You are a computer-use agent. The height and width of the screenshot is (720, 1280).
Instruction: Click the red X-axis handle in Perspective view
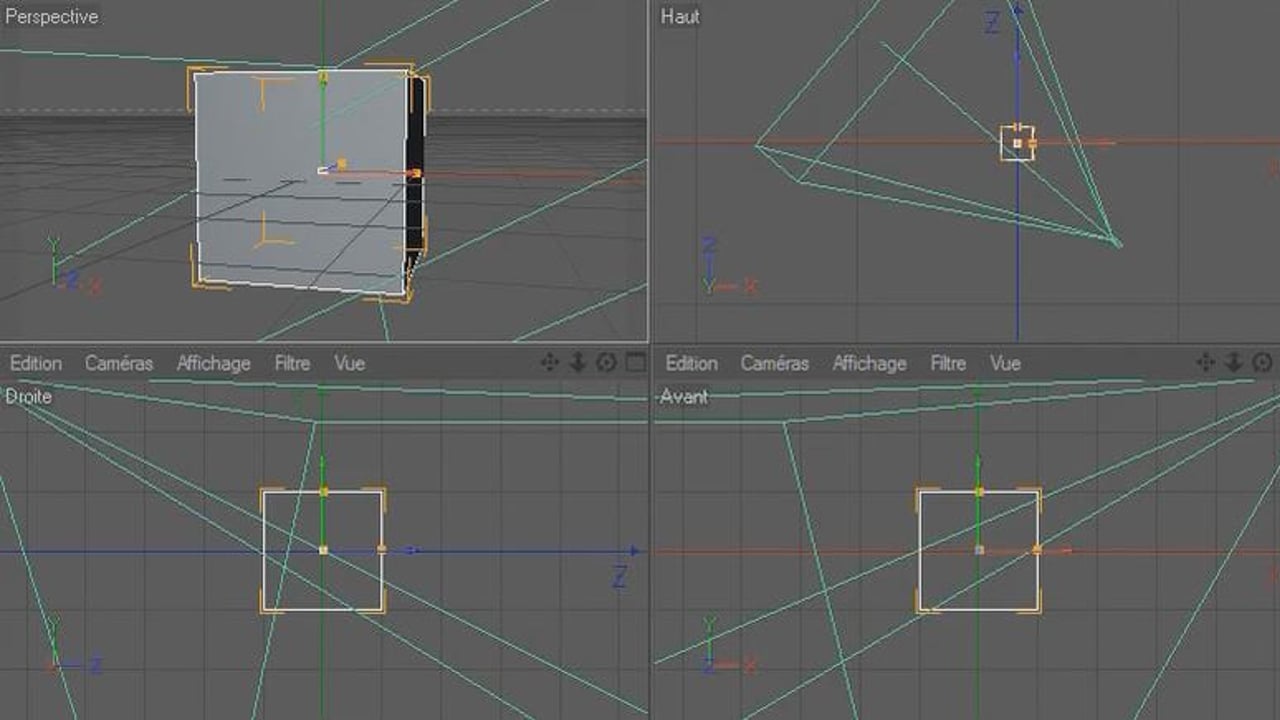click(x=415, y=174)
